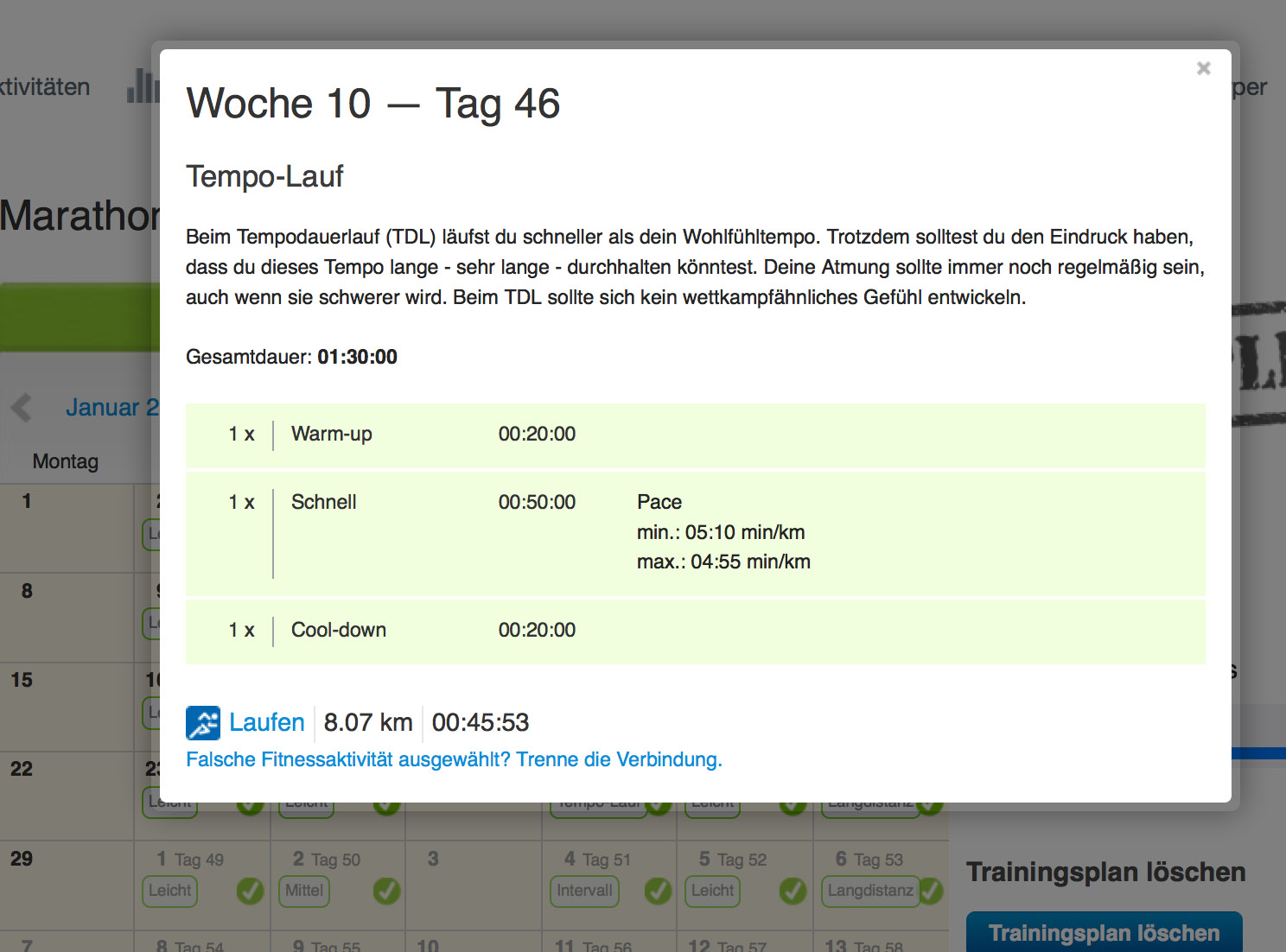
Task: Click green checkmark for Tag 53
Action: pyautogui.click(x=931, y=891)
